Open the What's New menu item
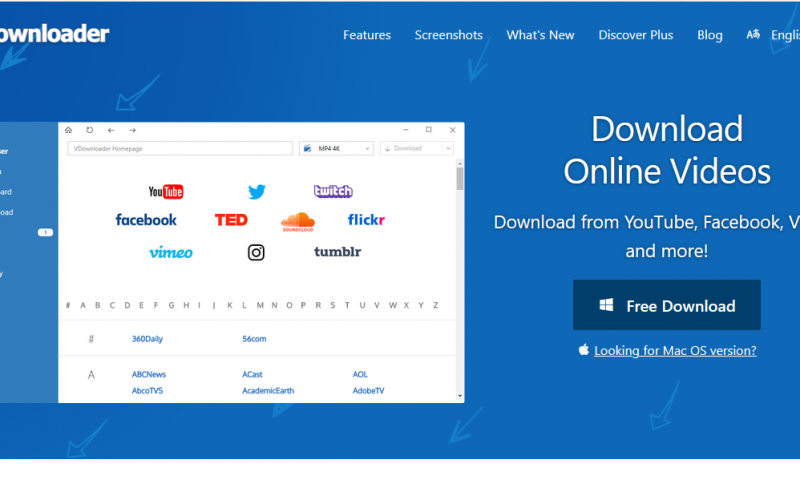800x500 pixels. (x=540, y=35)
